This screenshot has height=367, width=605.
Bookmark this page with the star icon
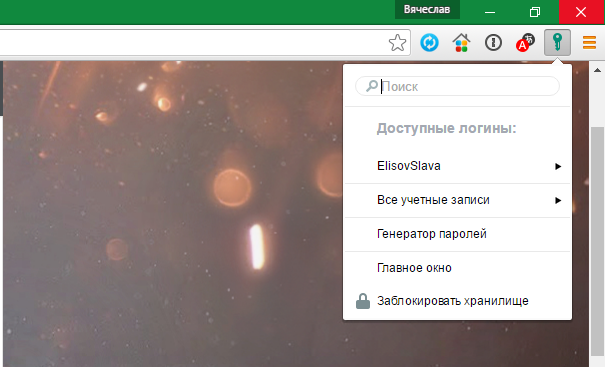tap(397, 42)
